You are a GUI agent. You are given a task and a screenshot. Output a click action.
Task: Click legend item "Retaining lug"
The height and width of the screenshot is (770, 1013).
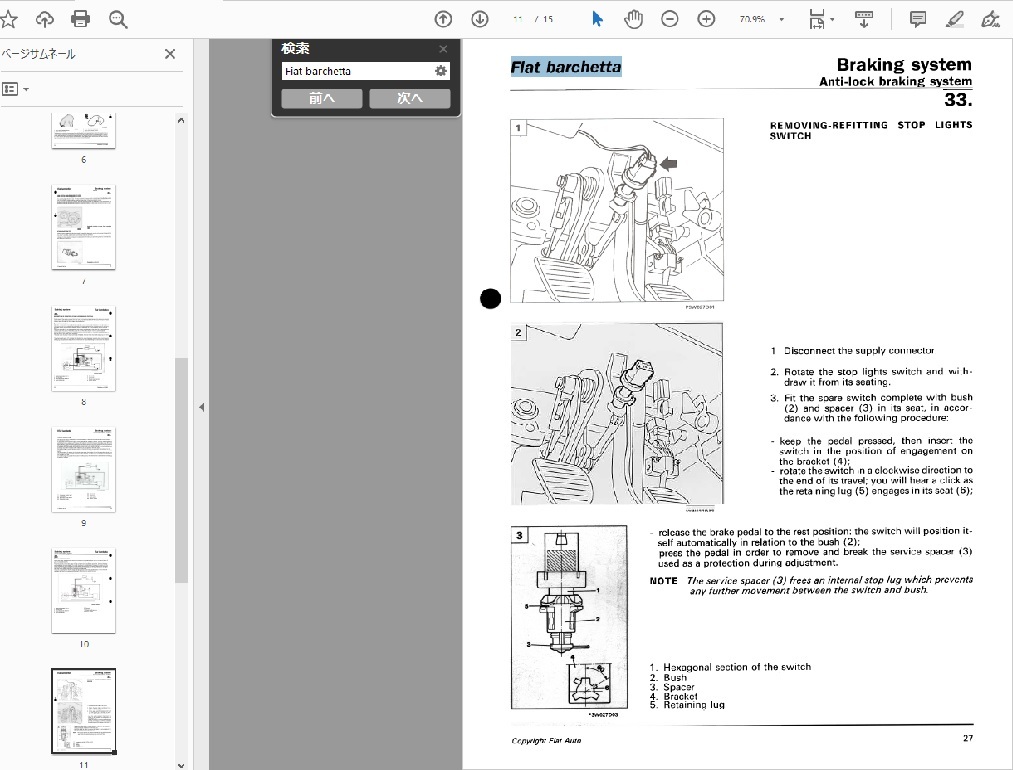pyautogui.click(x=694, y=705)
